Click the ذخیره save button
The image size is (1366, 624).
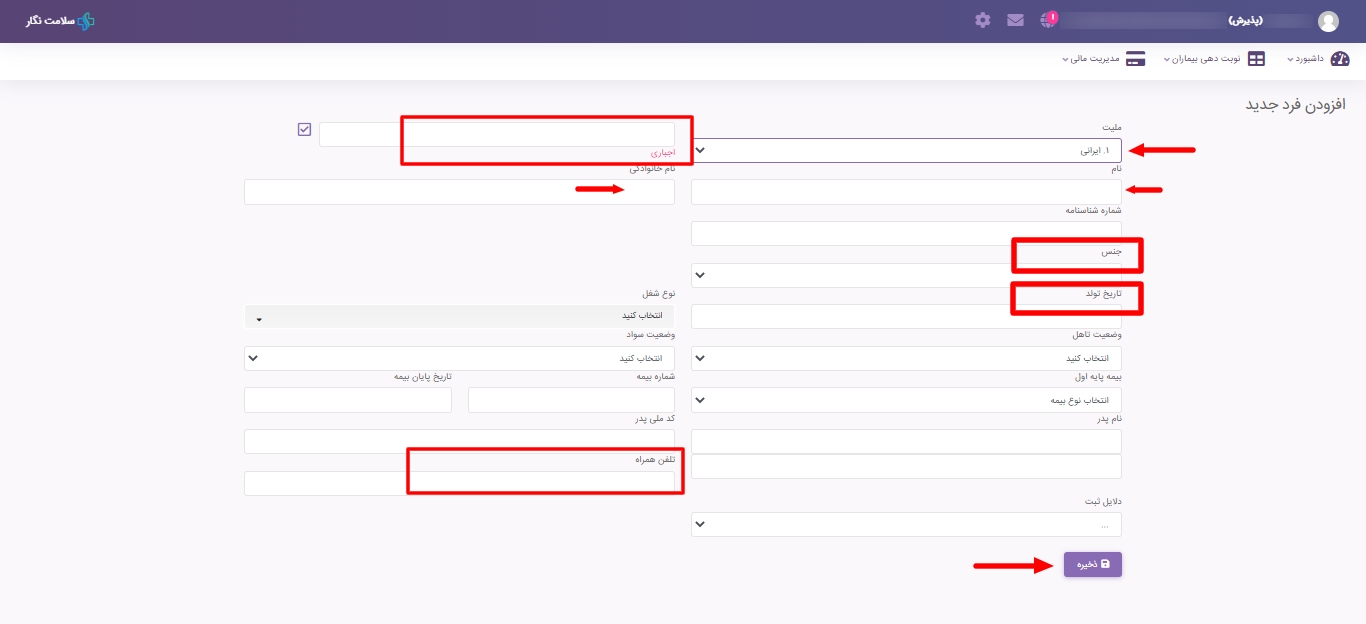click(1092, 565)
